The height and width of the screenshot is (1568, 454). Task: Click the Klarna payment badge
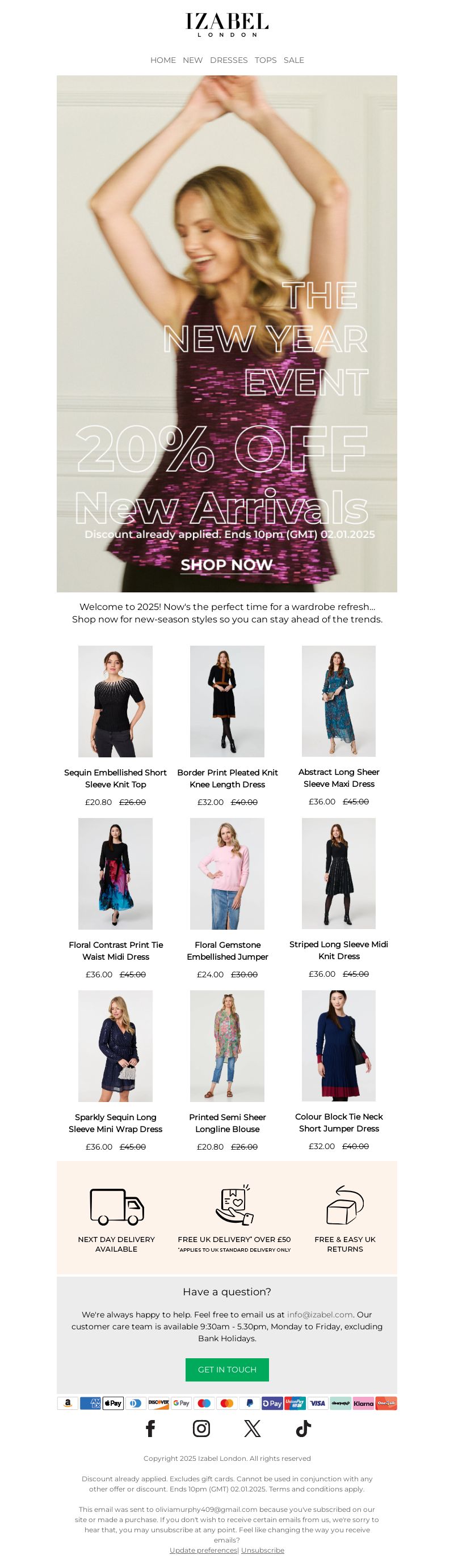click(x=363, y=1402)
